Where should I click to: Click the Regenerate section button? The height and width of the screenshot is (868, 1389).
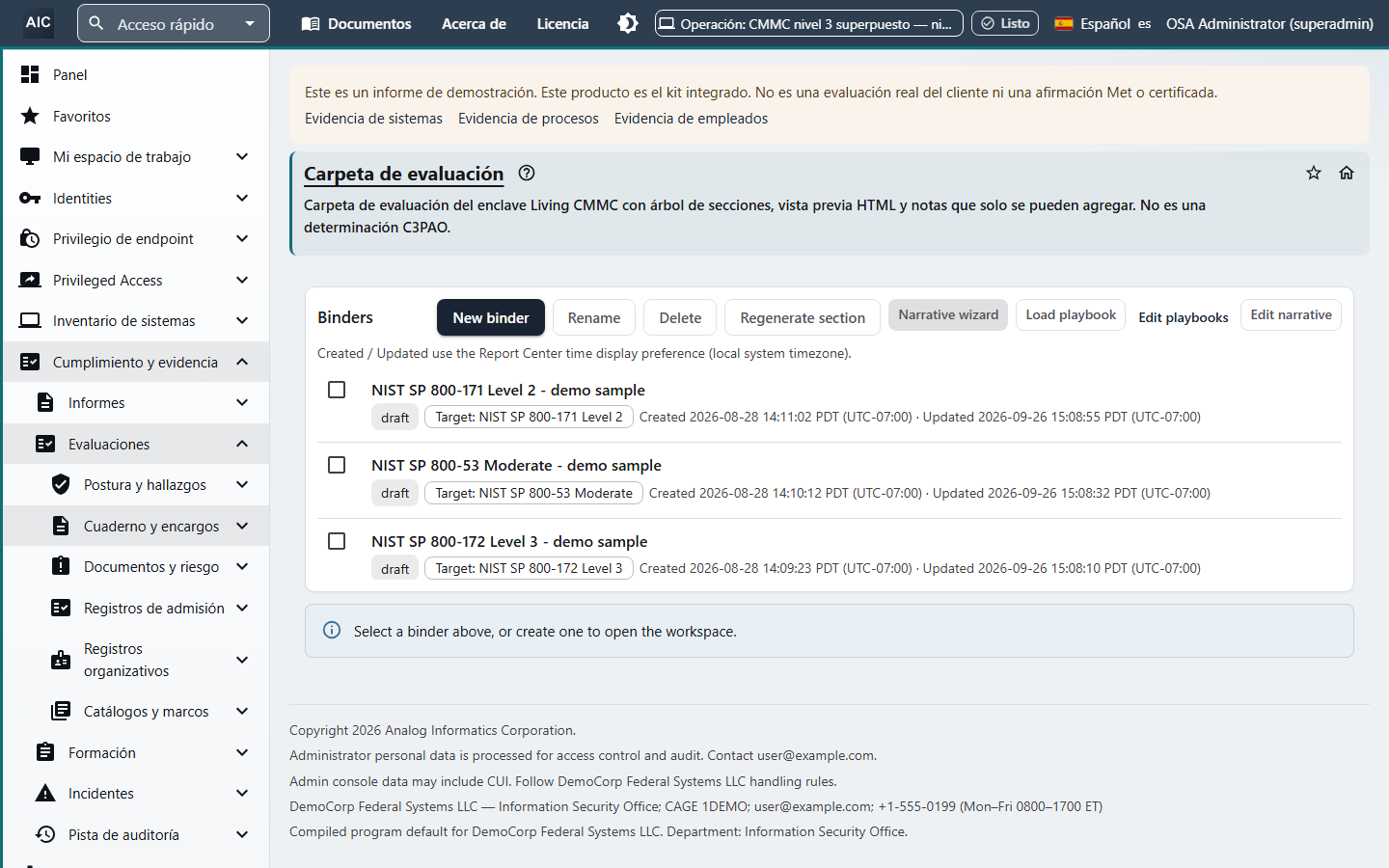[x=803, y=317]
